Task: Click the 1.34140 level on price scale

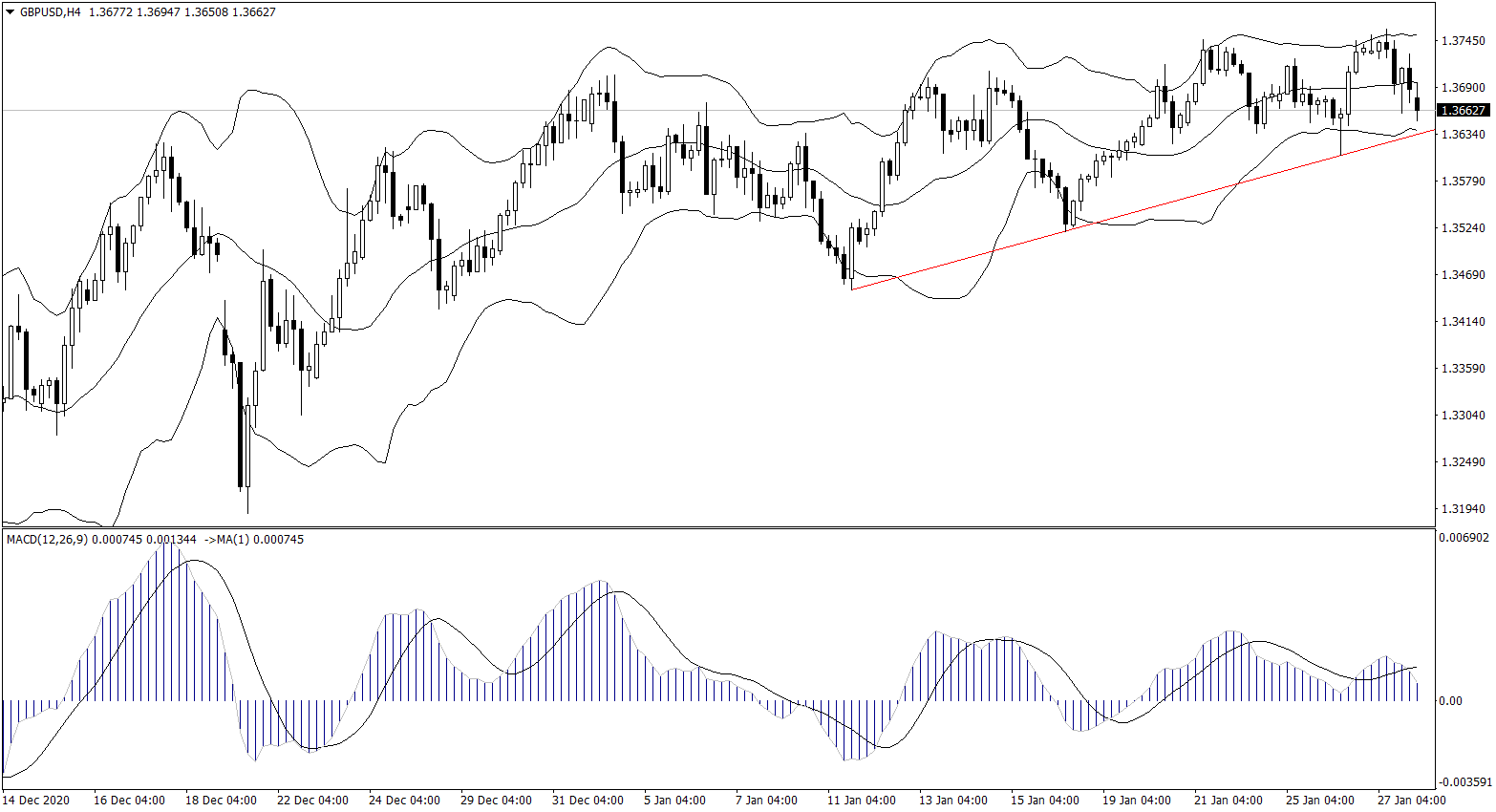Action: click(x=1462, y=322)
